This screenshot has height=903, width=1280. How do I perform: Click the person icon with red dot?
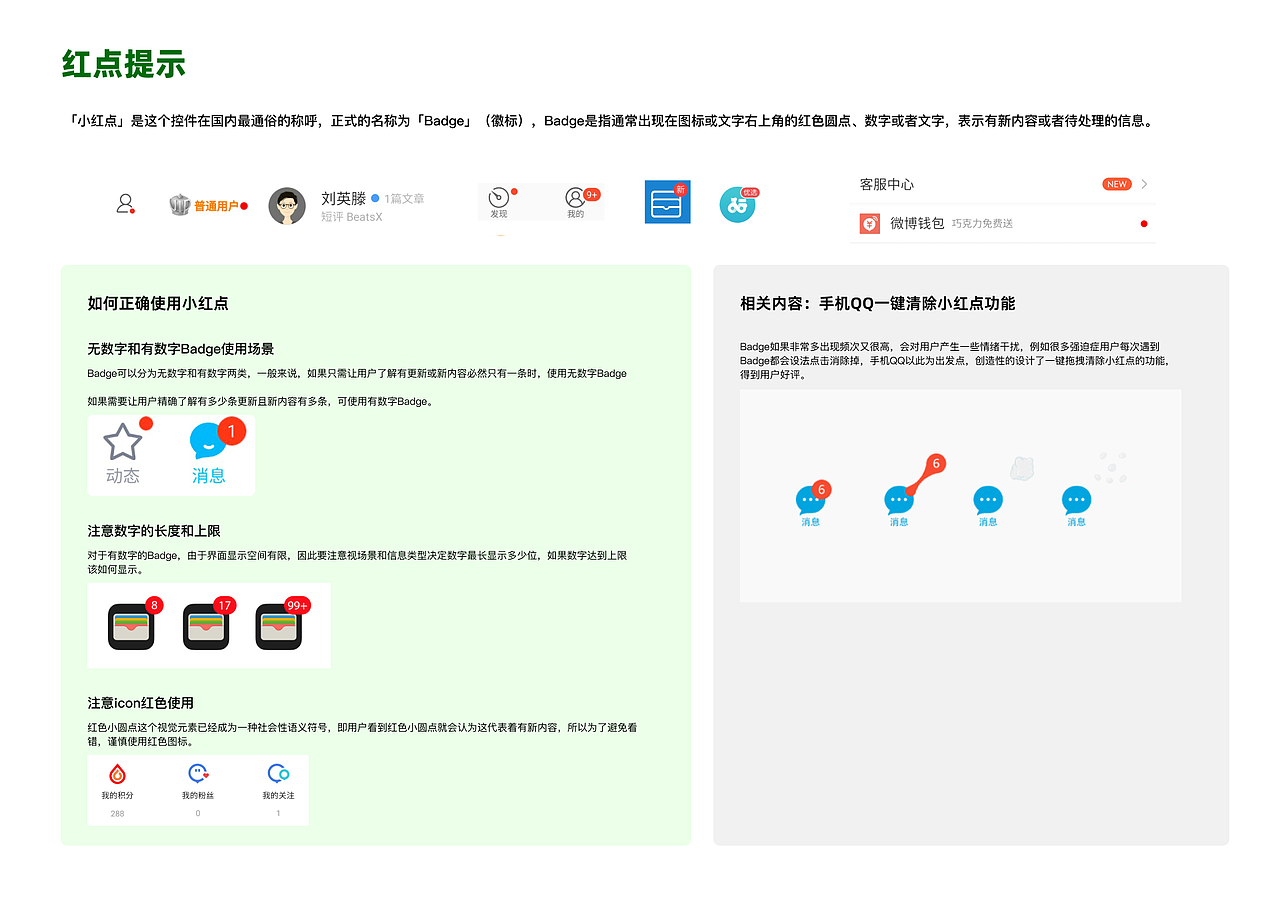point(124,202)
